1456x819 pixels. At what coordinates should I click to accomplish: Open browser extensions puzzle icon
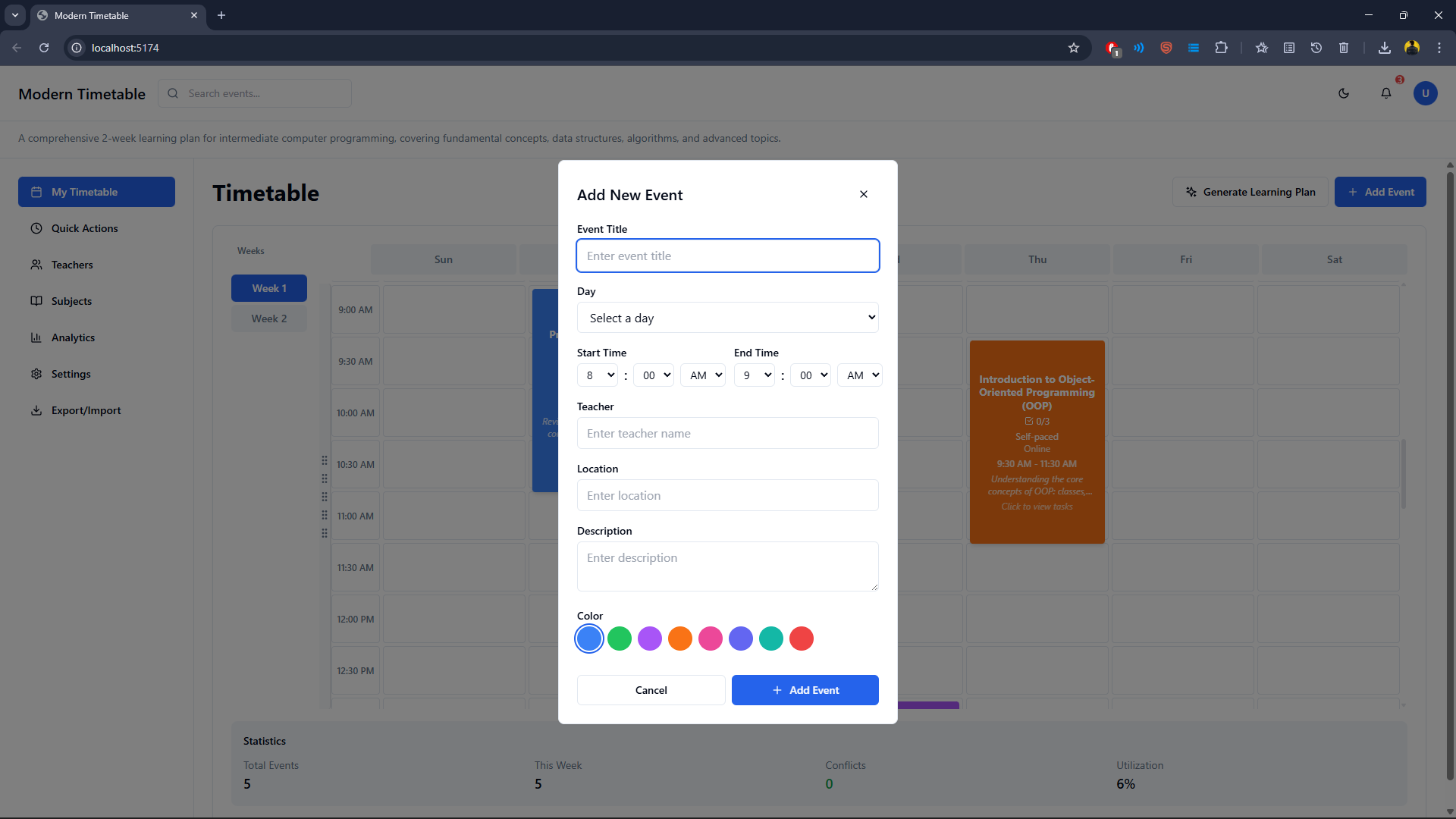[x=1221, y=48]
